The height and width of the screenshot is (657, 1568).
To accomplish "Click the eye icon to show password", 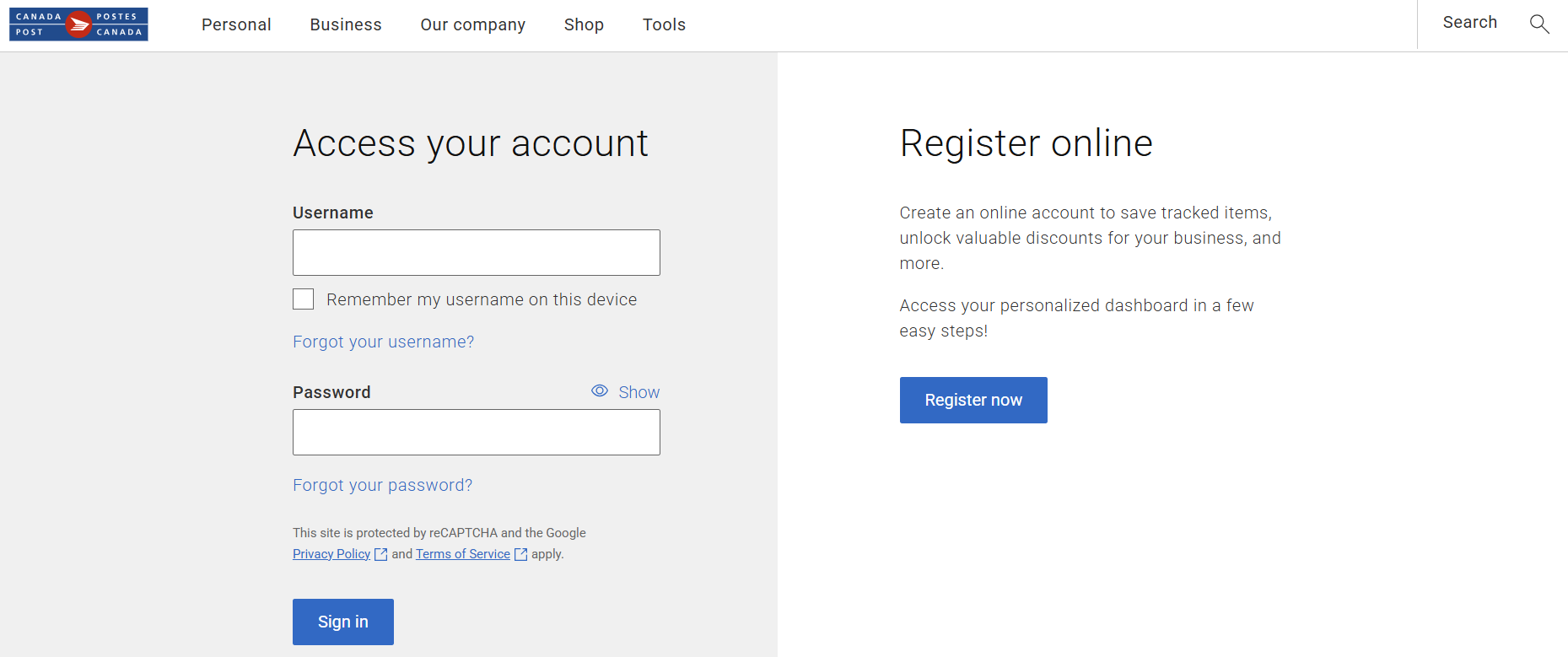I will pos(600,391).
